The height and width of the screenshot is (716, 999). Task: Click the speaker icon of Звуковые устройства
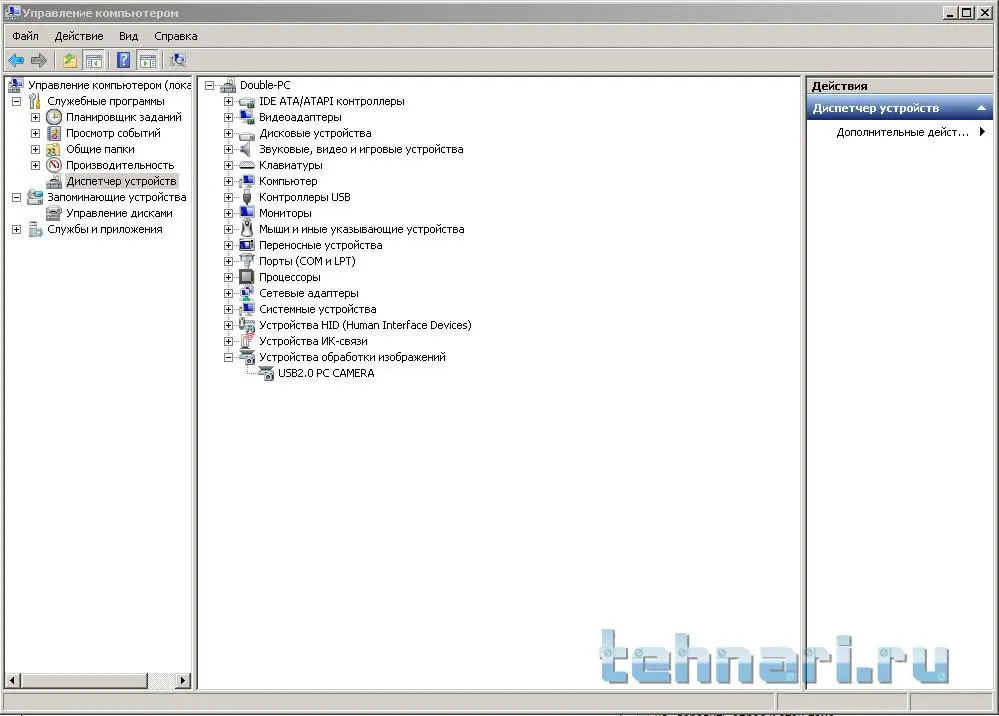tap(246, 149)
